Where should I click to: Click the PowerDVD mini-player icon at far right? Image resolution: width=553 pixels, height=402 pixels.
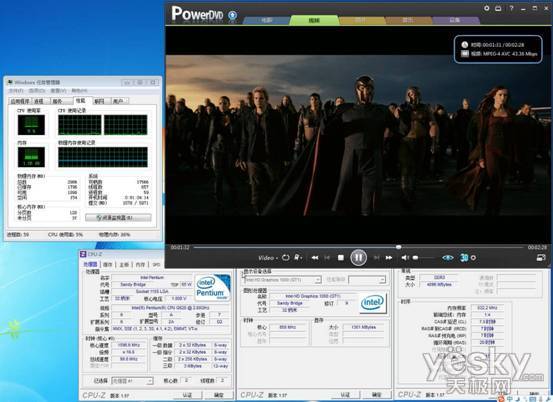coord(541,258)
